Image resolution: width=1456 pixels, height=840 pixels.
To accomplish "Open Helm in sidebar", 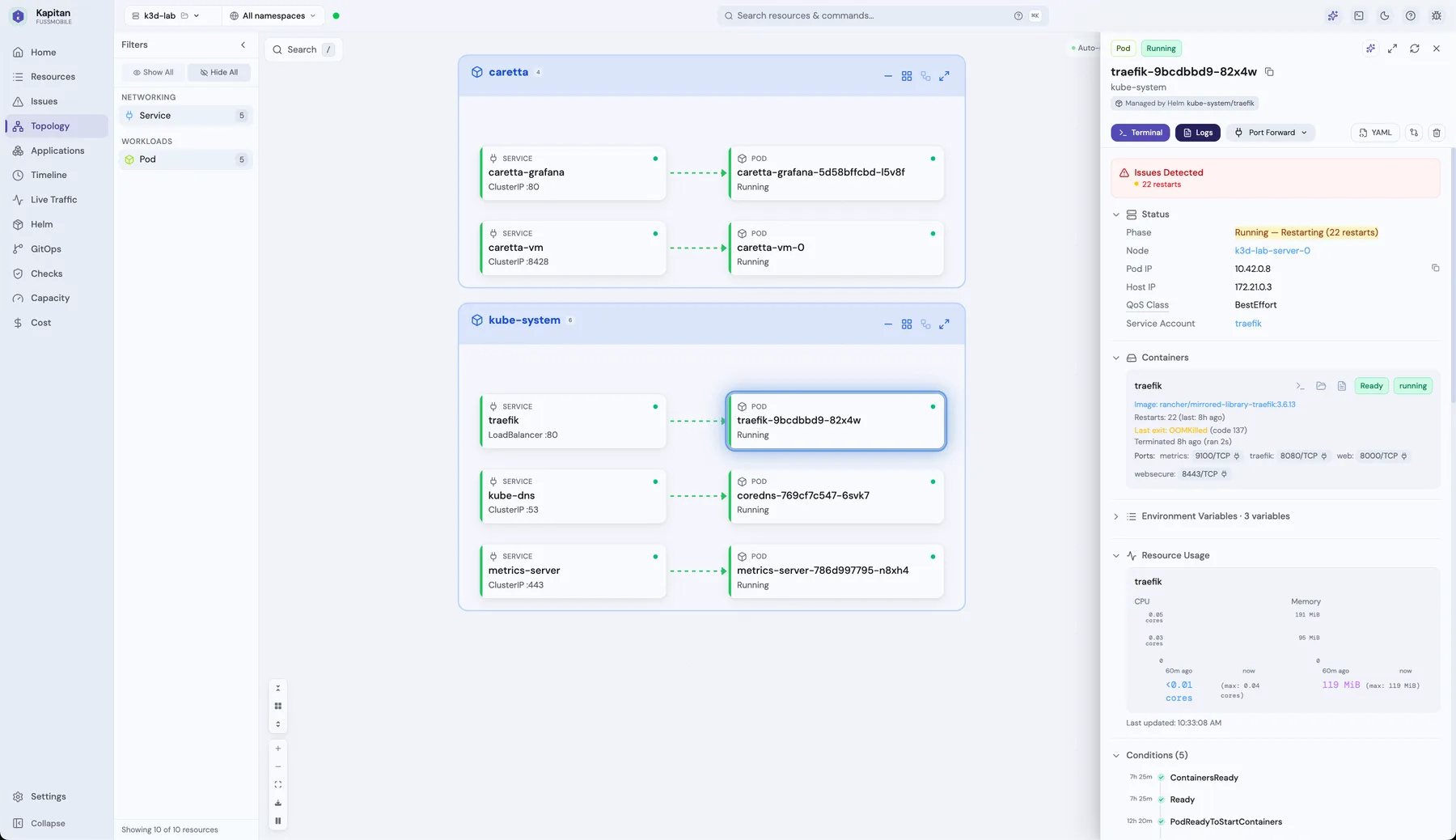I will click(56, 225).
